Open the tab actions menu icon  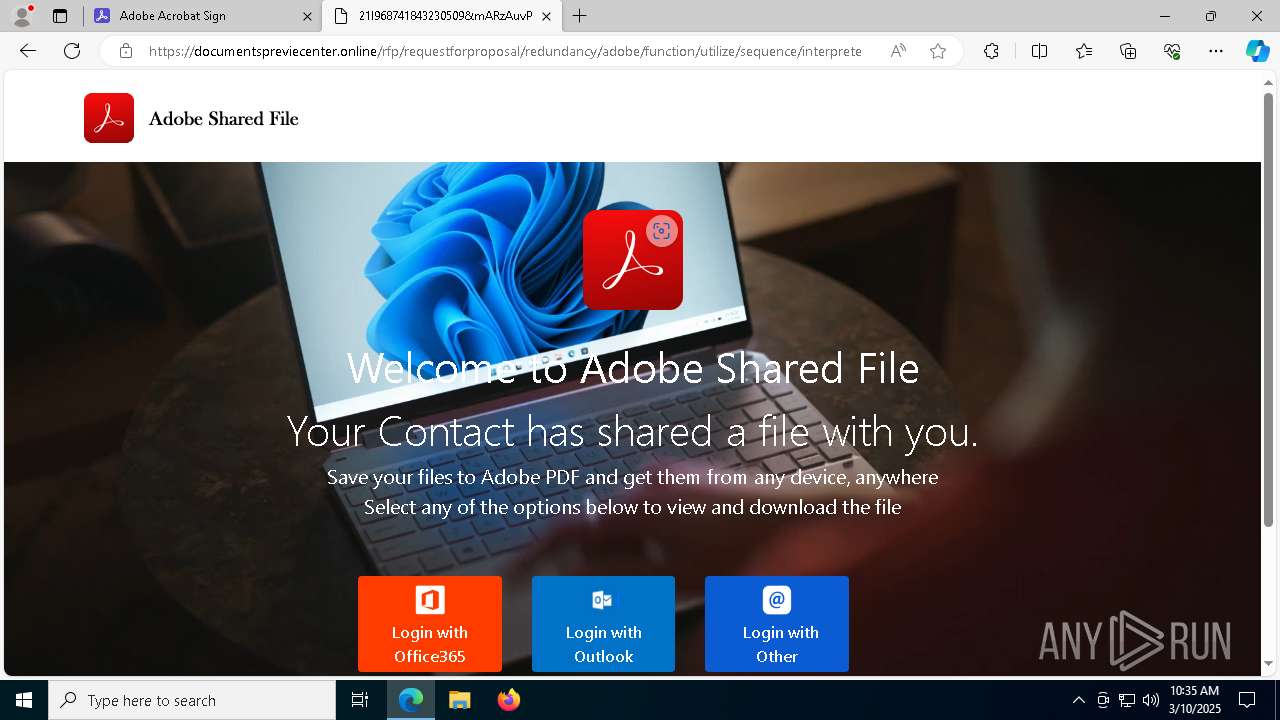click(x=60, y=16)
